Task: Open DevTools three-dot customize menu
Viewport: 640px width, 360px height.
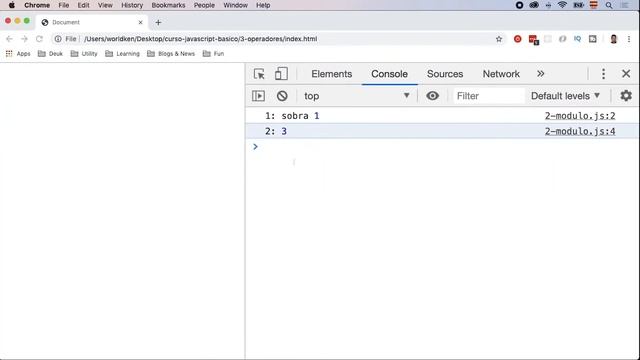Action: [603, 74]
